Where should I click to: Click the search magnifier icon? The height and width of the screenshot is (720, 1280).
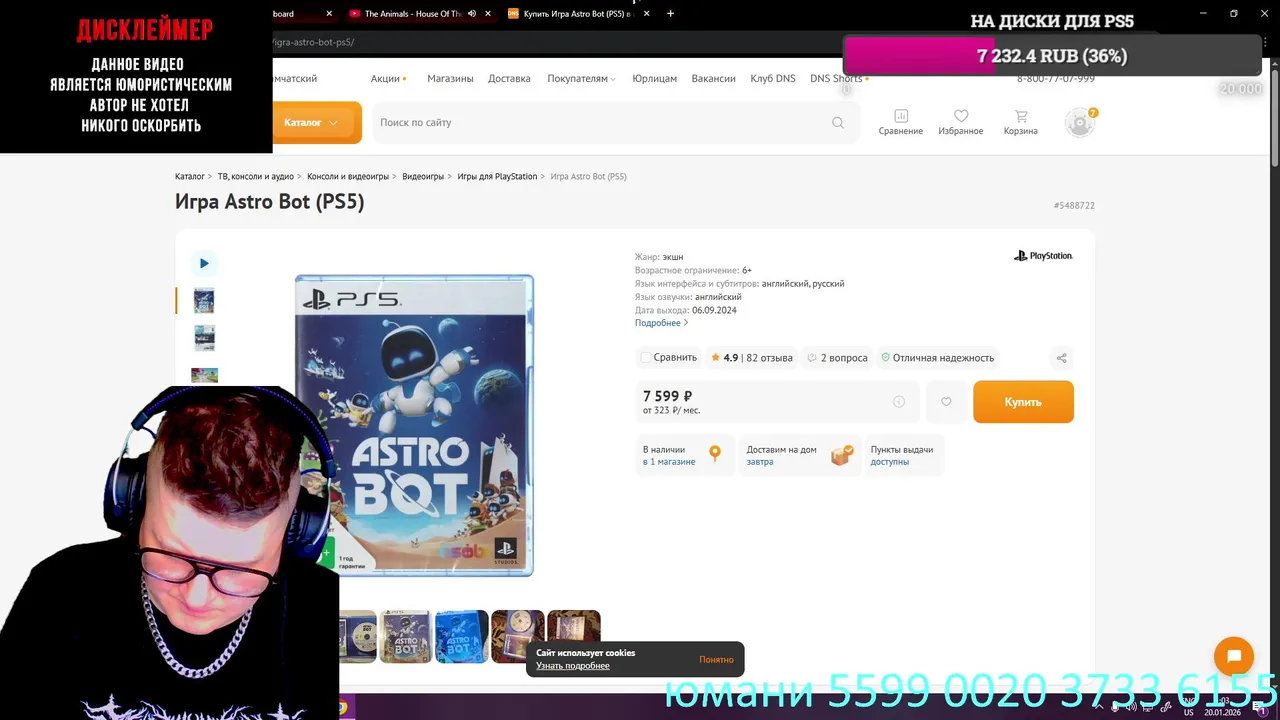(x=837, y=123)
